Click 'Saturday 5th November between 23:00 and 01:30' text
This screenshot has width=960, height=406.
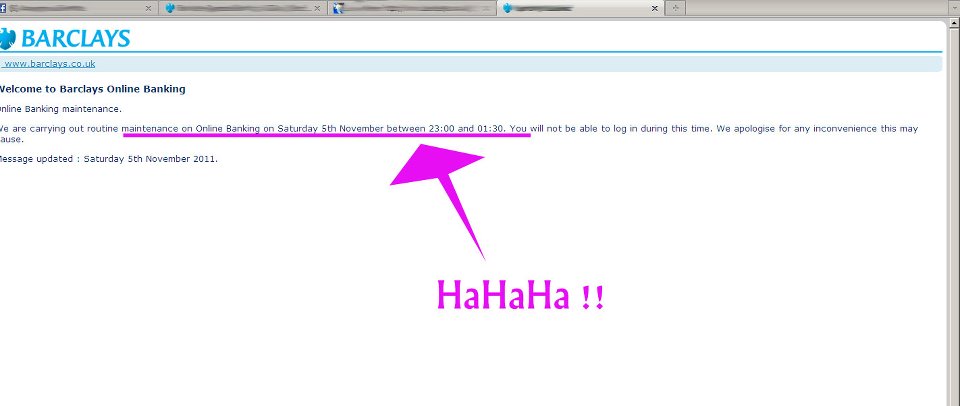click(391, 129)
